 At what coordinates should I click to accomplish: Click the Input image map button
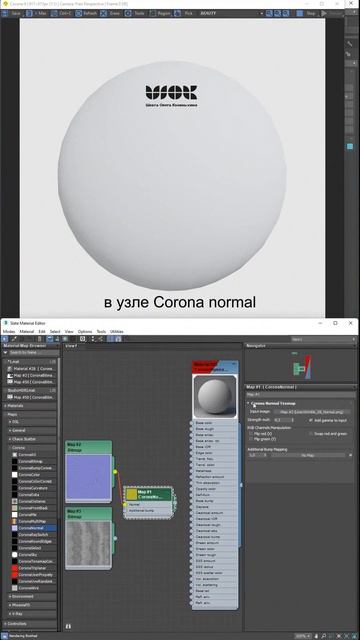pyautogui.click(x=312, y=412)
